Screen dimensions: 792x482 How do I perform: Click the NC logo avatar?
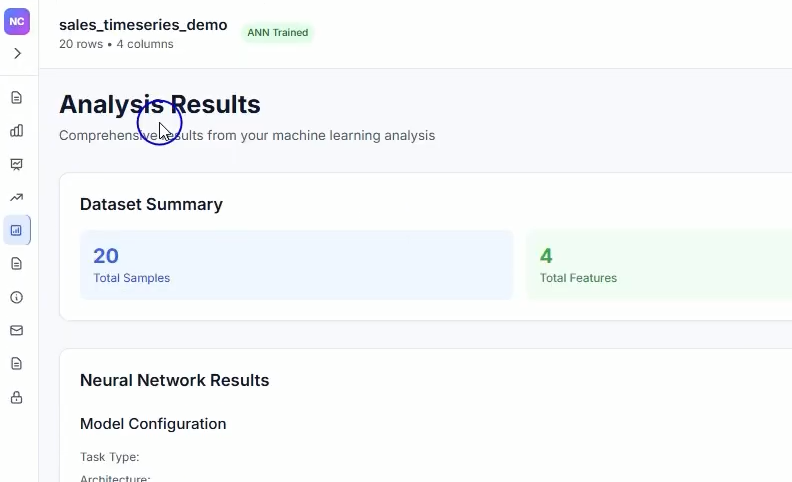pos(17,21)
